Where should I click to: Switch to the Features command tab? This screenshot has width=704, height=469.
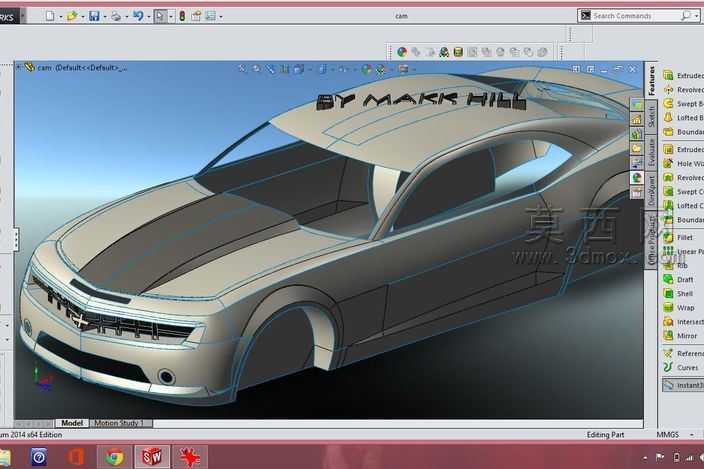pyautogui.click(x=651, y=81)
